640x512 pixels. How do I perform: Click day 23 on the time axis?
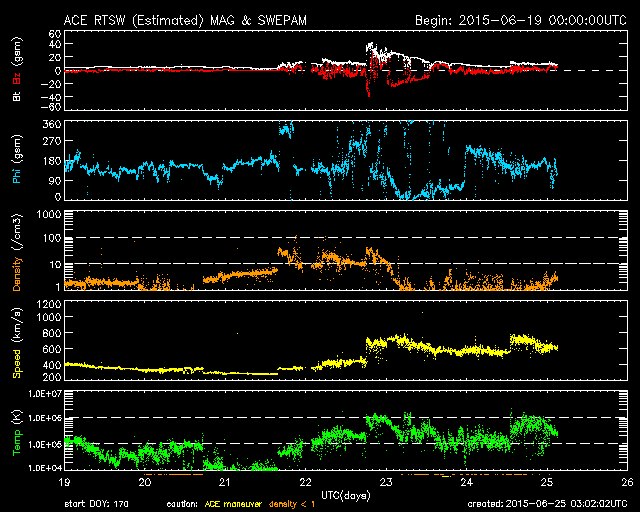[x=386, y=481]
